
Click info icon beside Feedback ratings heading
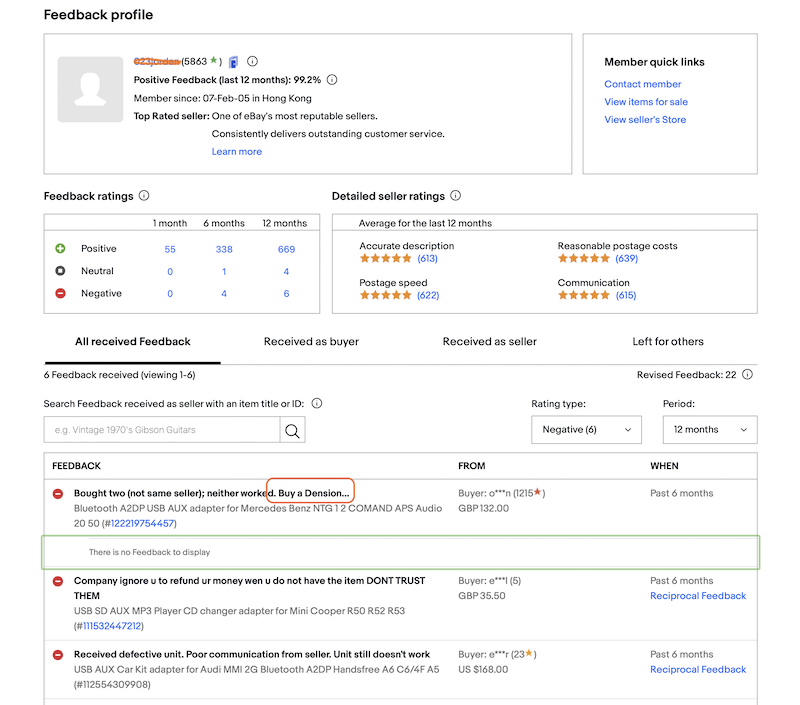(144, 196)
